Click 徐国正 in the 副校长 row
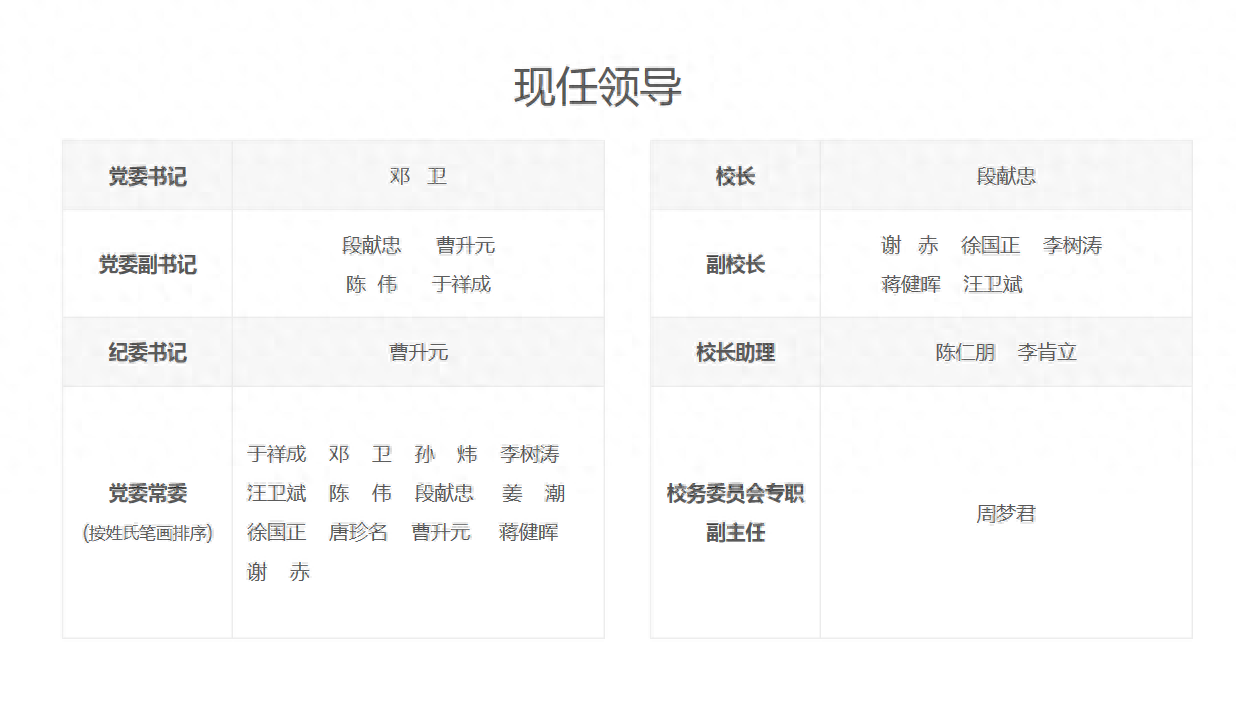The image size is (1236, 701). pos(990,245)
